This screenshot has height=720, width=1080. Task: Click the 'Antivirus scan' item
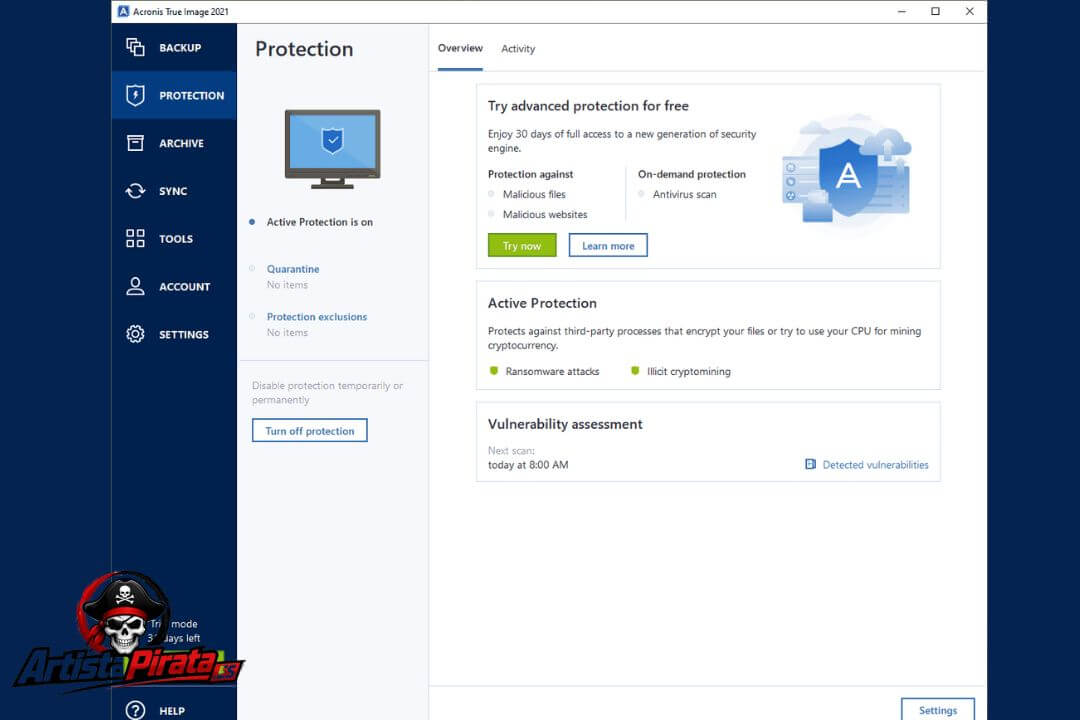pos(685,194)
